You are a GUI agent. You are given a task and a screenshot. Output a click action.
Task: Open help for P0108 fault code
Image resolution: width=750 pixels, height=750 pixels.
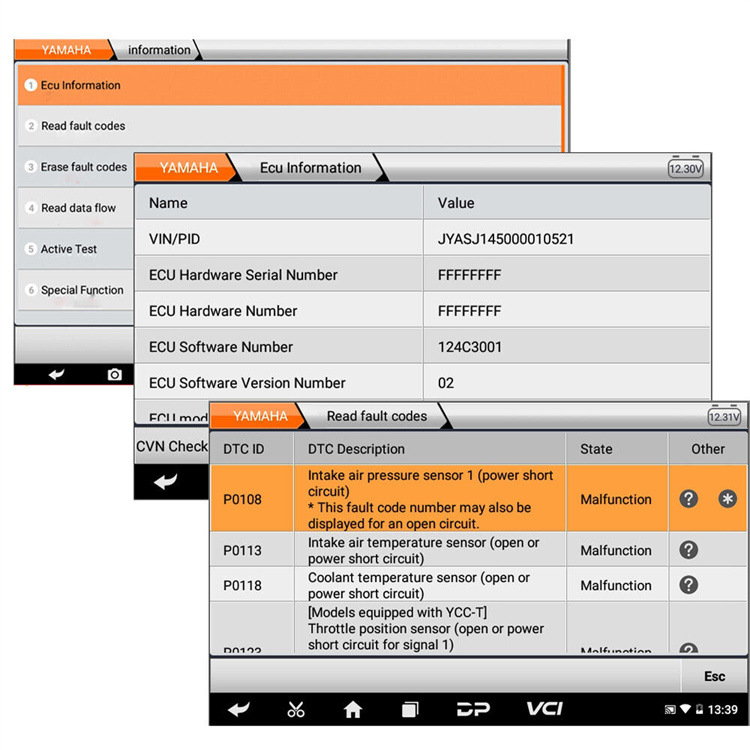tap(688, 499)
